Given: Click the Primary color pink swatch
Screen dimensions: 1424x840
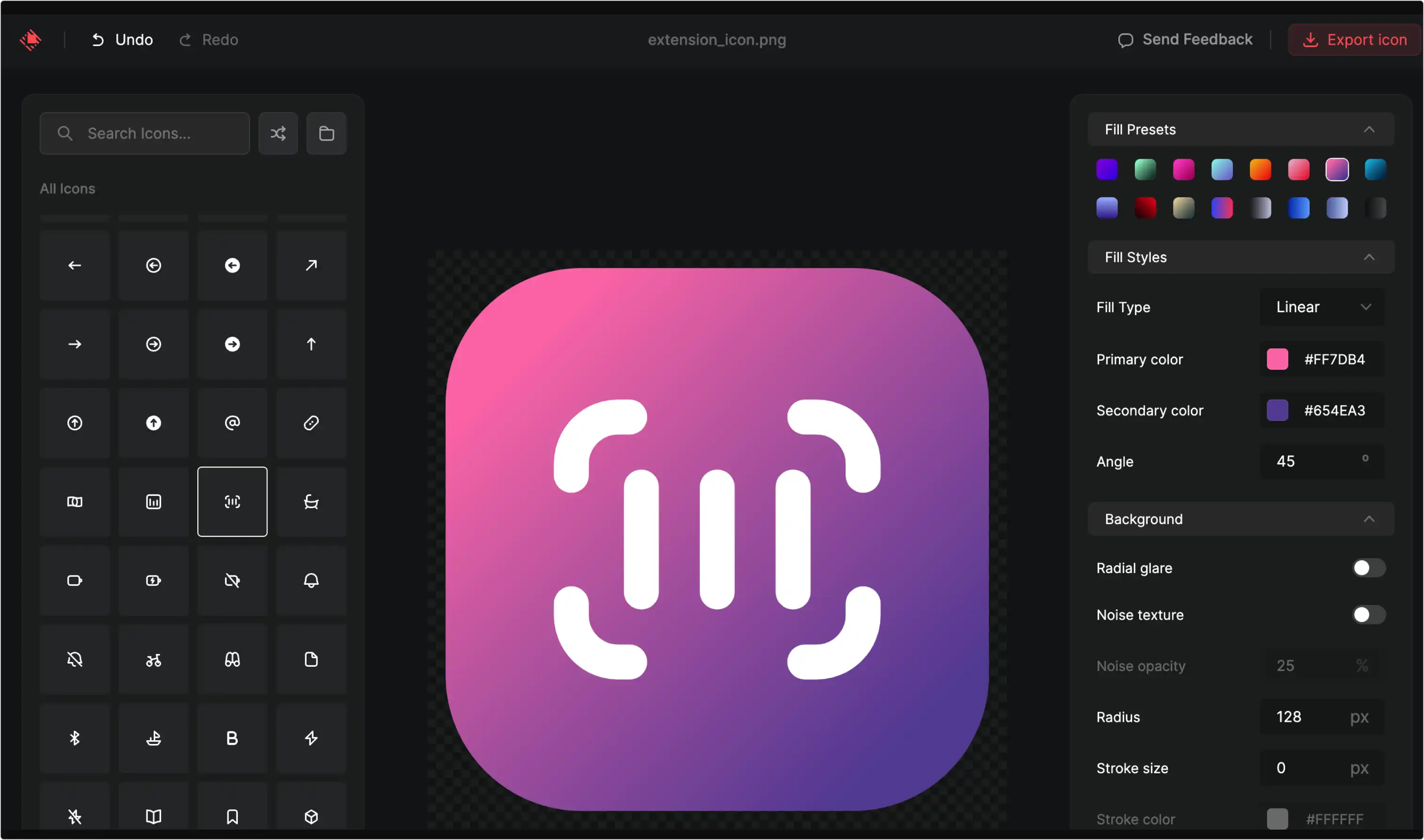Looking at the screenshot, I should pos(1277,359).
